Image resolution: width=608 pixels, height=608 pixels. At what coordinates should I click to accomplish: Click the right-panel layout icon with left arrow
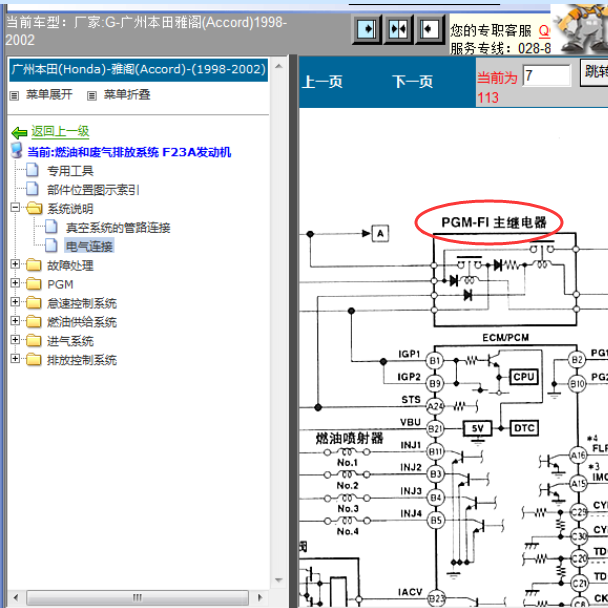pyautogui.click(x=430, y=29)
